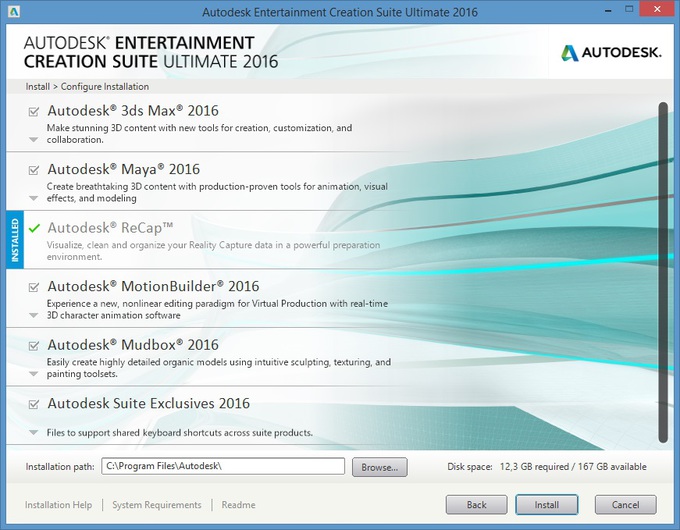Click the disk space '12,3 GB required' text
Screen dimensions: 680x530
[534, 467]
